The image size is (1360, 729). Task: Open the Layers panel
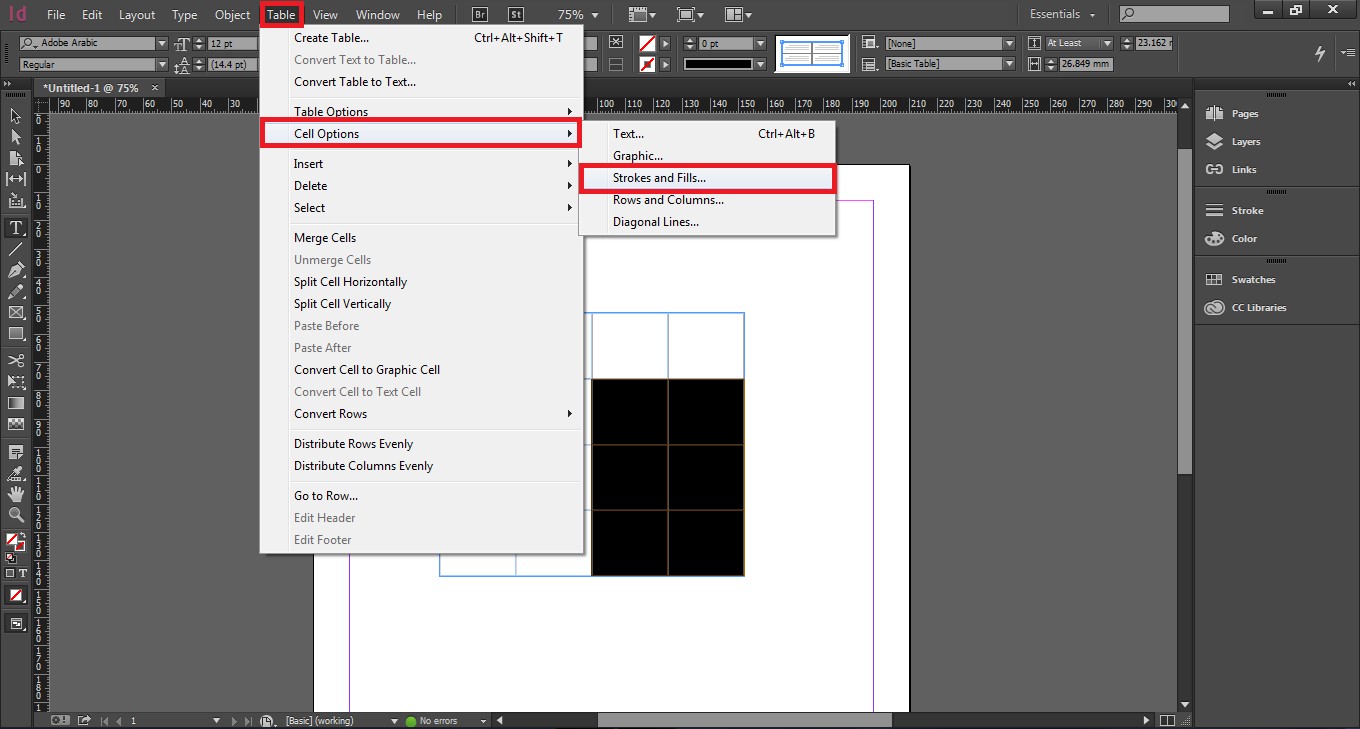(x=1245, y=142)
